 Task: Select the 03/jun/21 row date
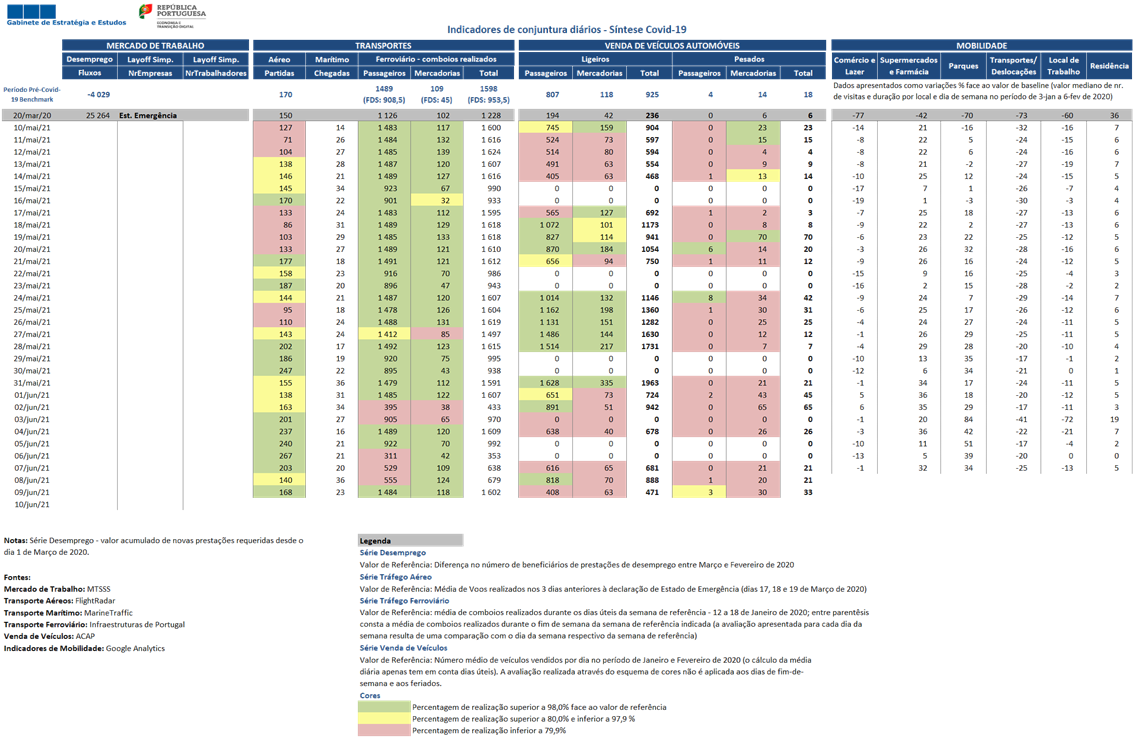tap(32, 420)
